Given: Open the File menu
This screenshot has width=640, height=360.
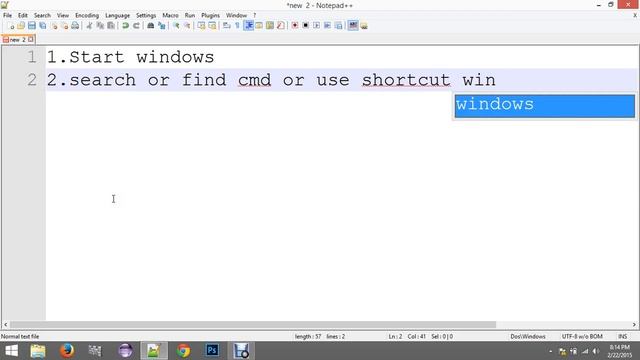Looking at the screenshot, I should 7,16.
